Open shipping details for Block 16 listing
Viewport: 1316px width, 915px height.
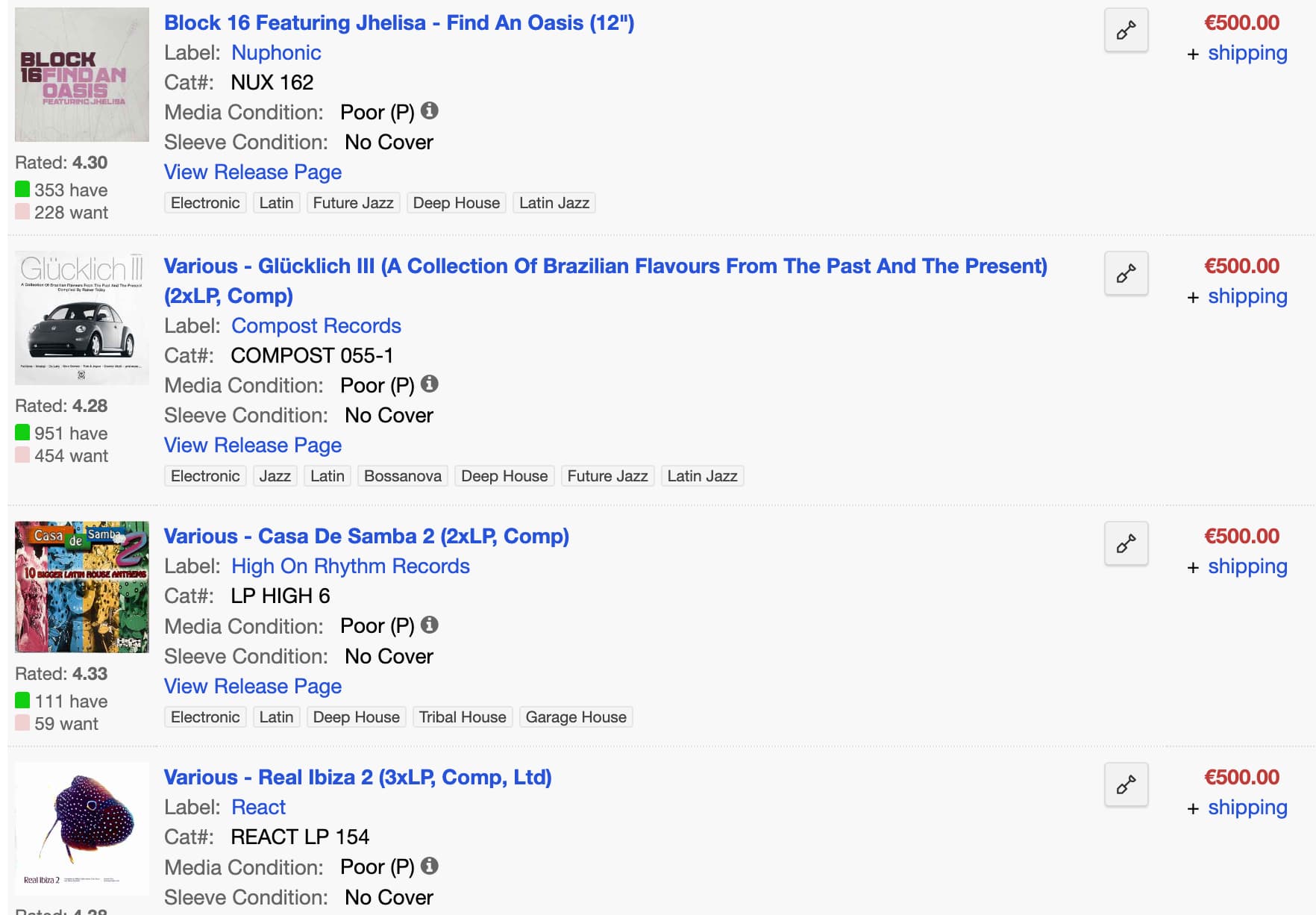coord(1247,54)
